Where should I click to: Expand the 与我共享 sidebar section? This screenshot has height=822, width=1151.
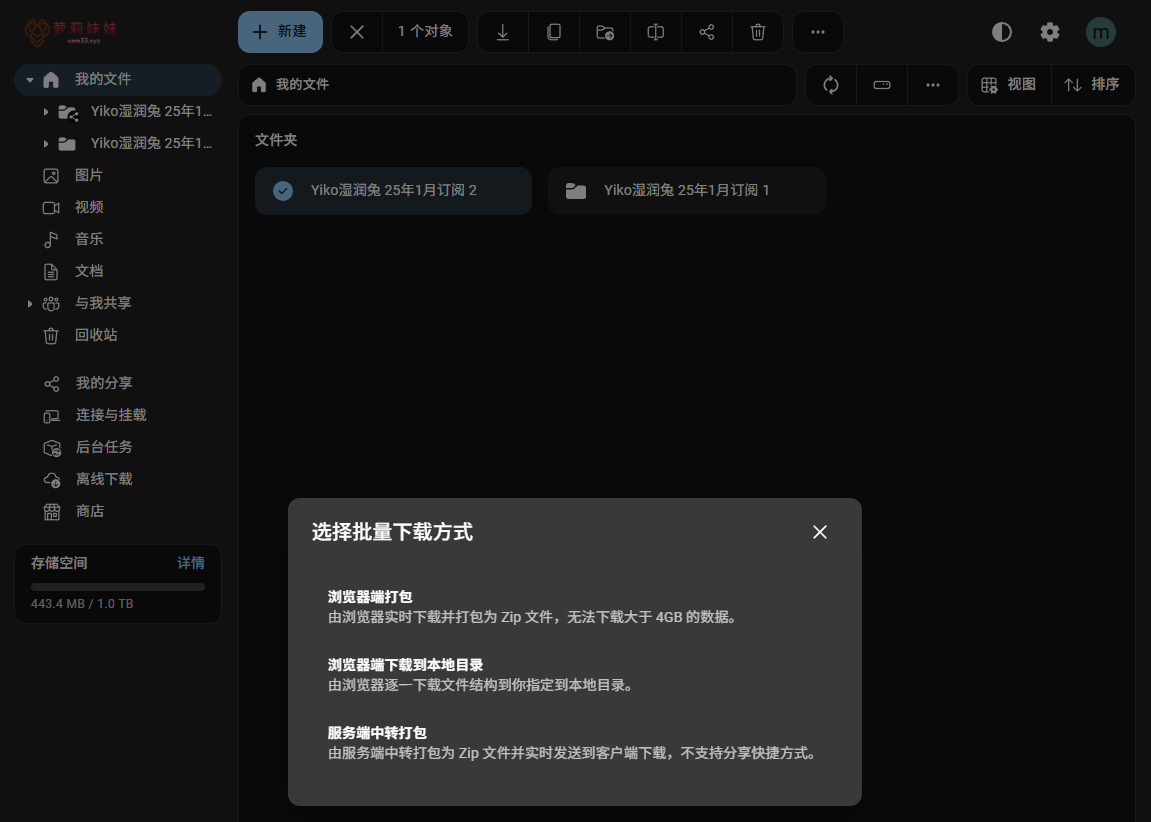(30, 304)
